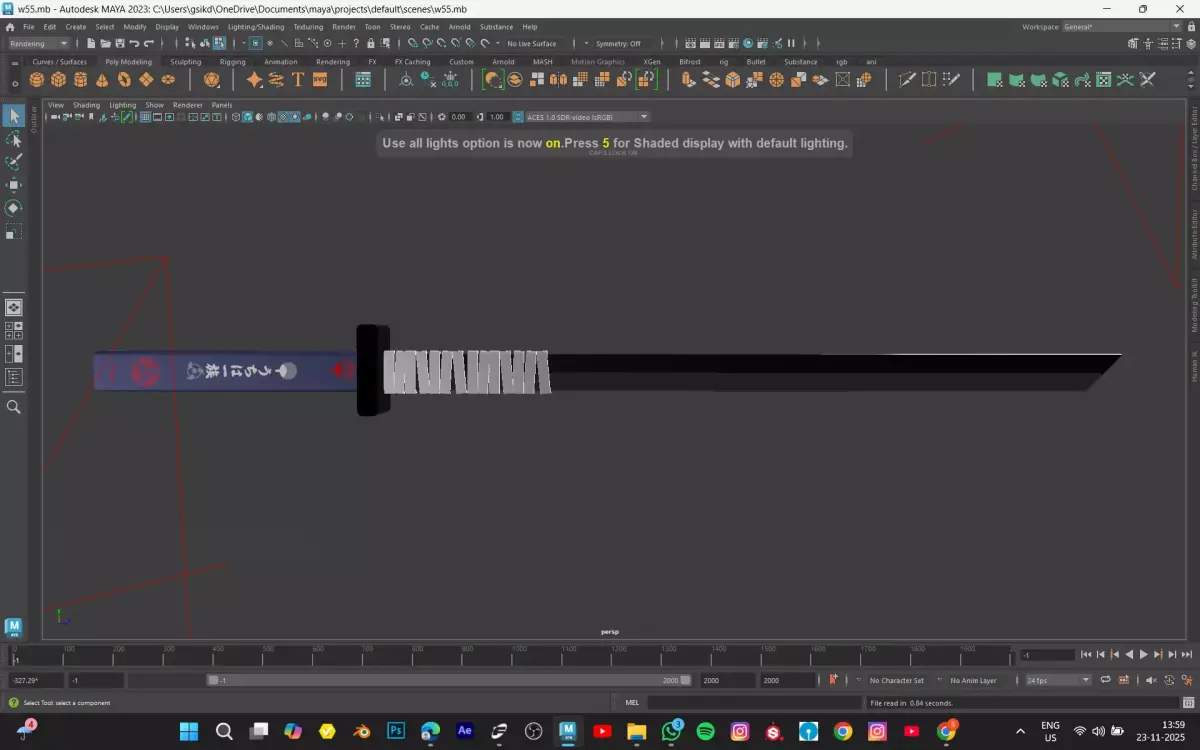Select the Rotate tool in toolbox

(x=14, y=208)
